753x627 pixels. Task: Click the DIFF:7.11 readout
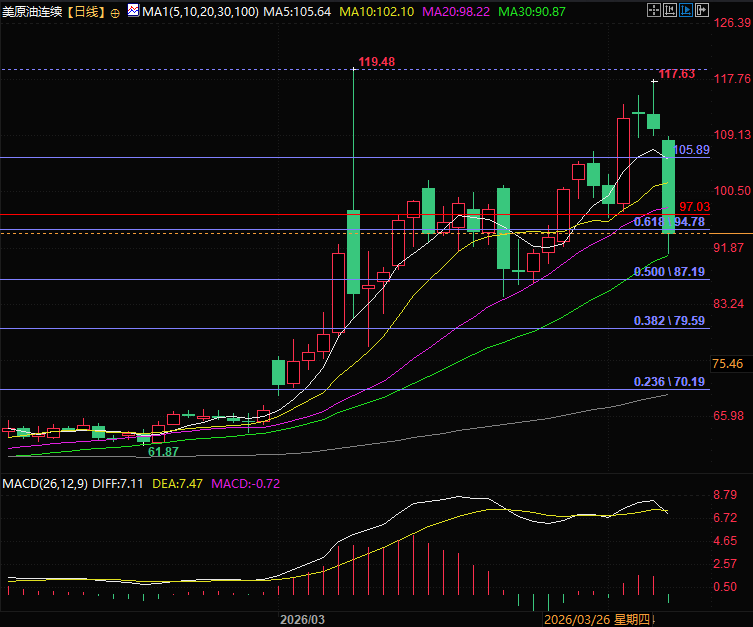[x=118, y=483]
